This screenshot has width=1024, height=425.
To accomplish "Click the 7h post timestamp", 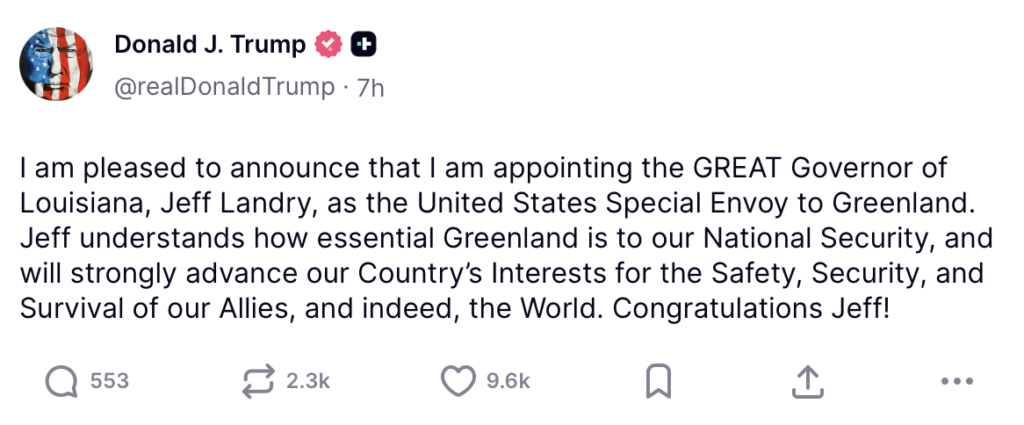I will [369, 87].
